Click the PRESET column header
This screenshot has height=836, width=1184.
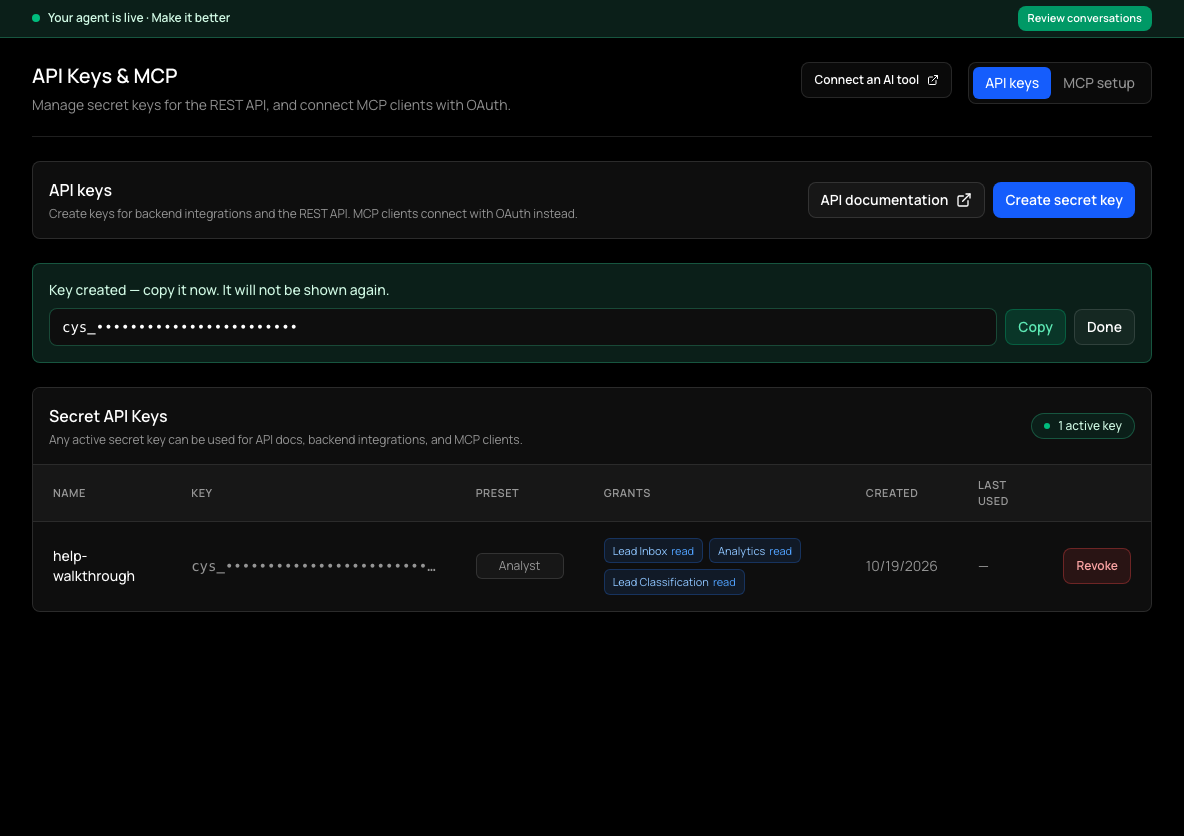click(497, 493)
